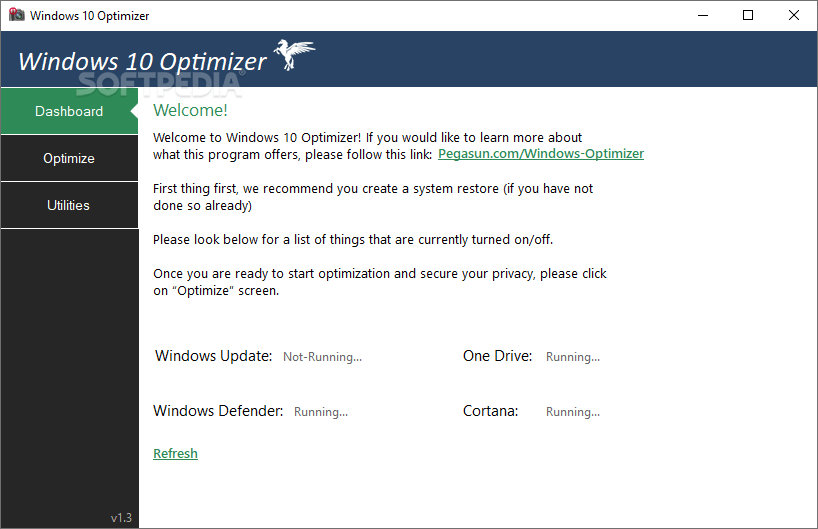
Task: Open the Dashboard tab
Action: [69, 111]
